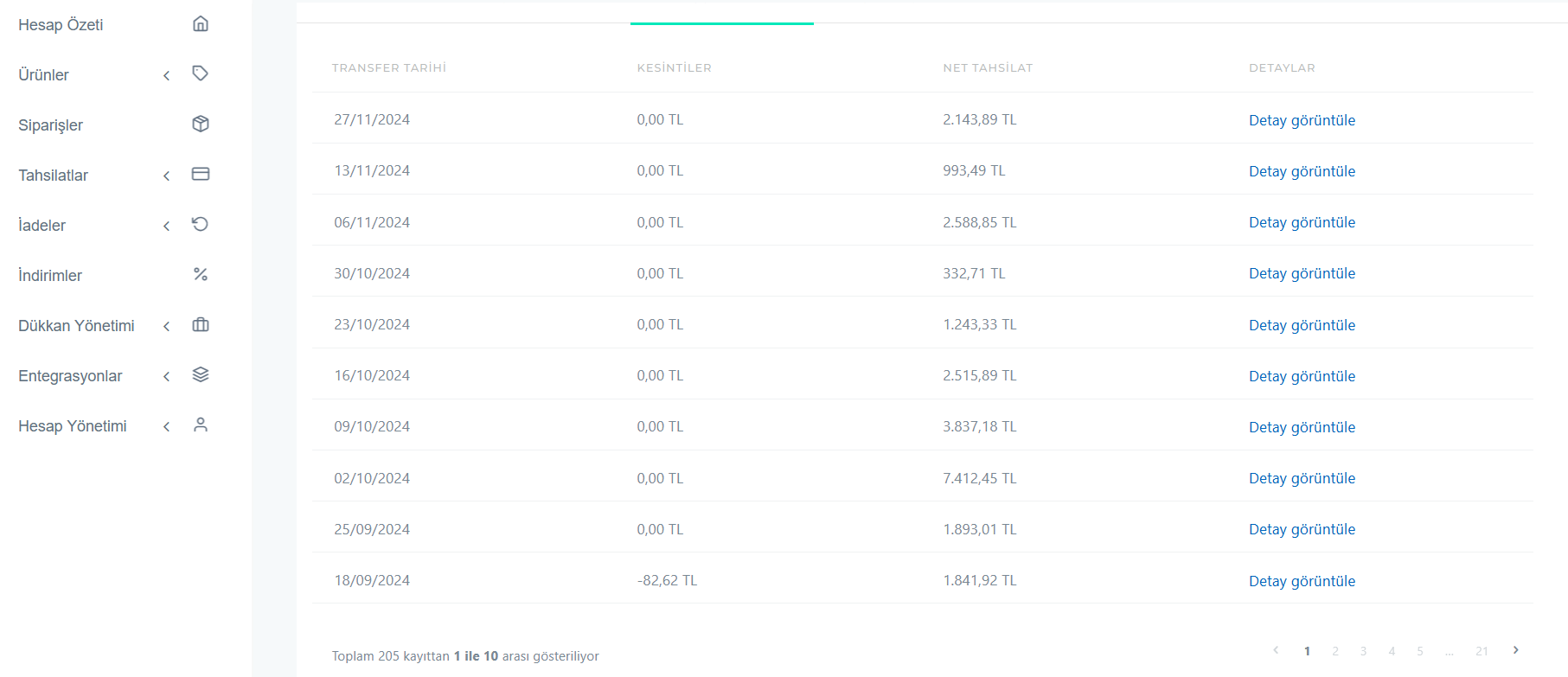
Task: Open Detay görüntüle for 27/11/2024 transfer
Action: point(1302,120)
